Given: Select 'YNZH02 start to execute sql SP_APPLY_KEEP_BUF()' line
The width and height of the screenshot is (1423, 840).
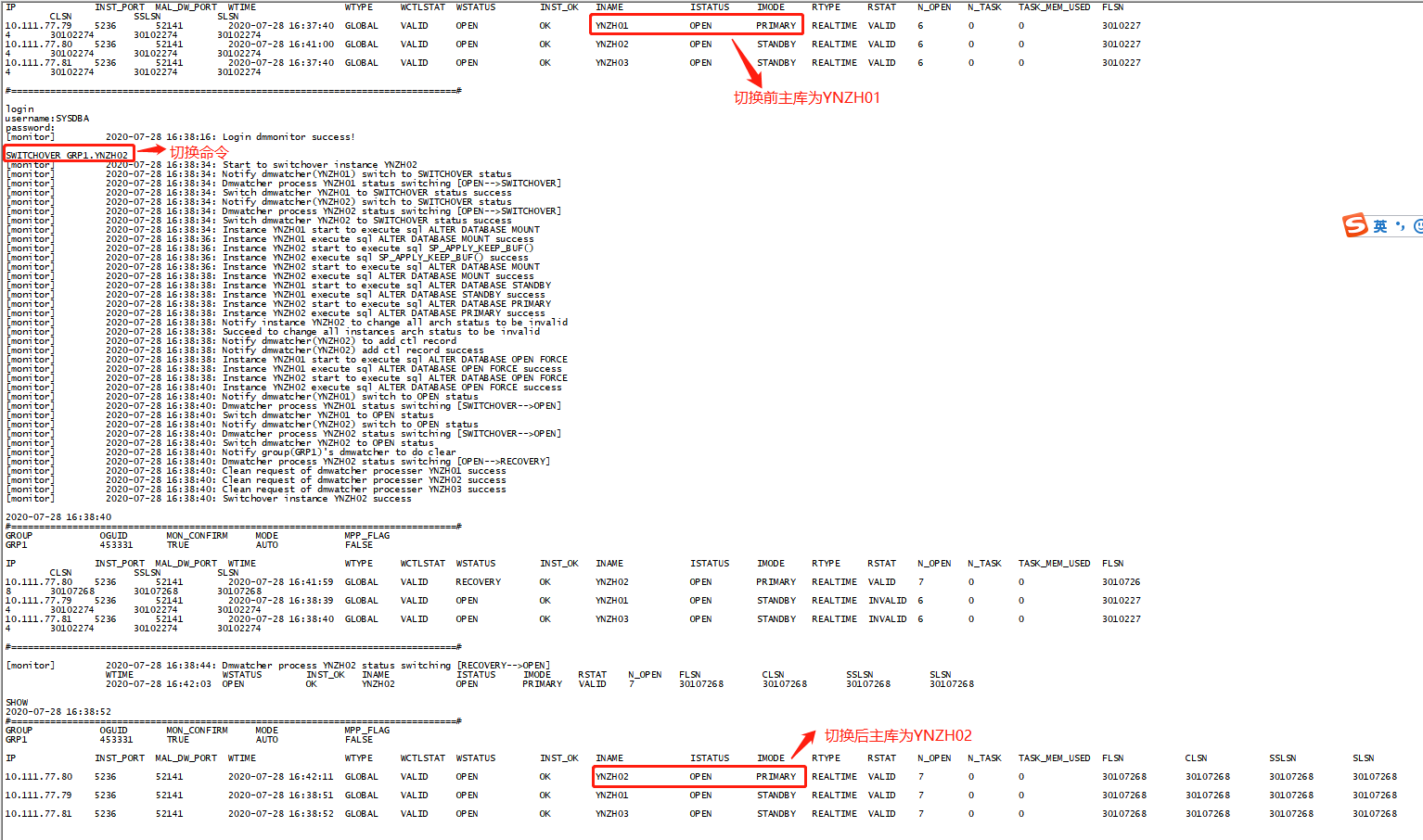Looking at the screenshot, I should tap(378, 248).
